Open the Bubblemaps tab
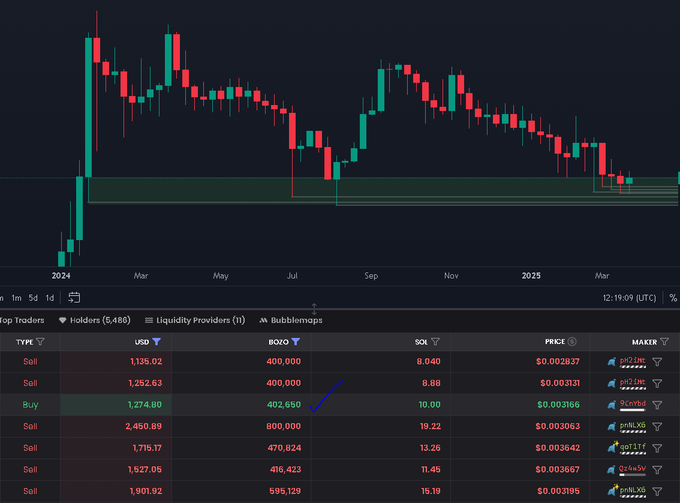This screenshot has width=680, height=503. [291, 320]
